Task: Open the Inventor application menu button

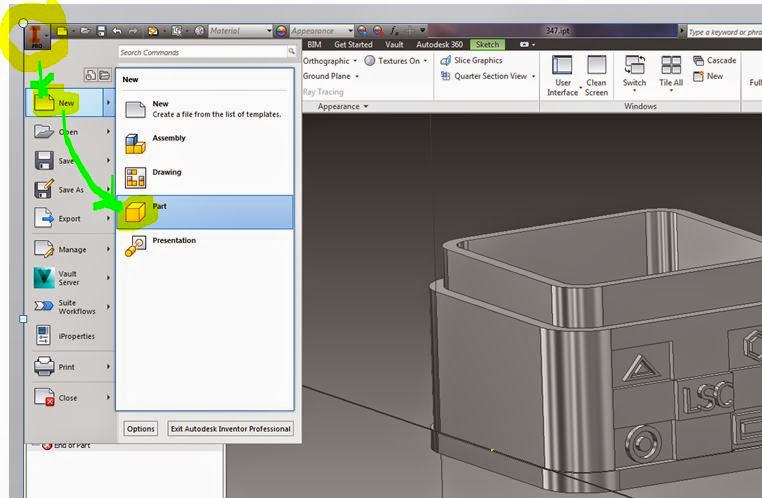Action: [36, 37]
